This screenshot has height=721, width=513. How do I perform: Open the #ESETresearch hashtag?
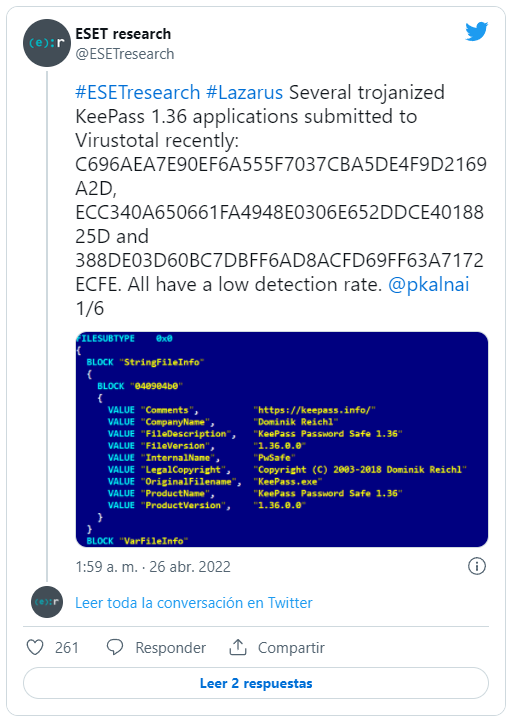[x=137, y=92]
